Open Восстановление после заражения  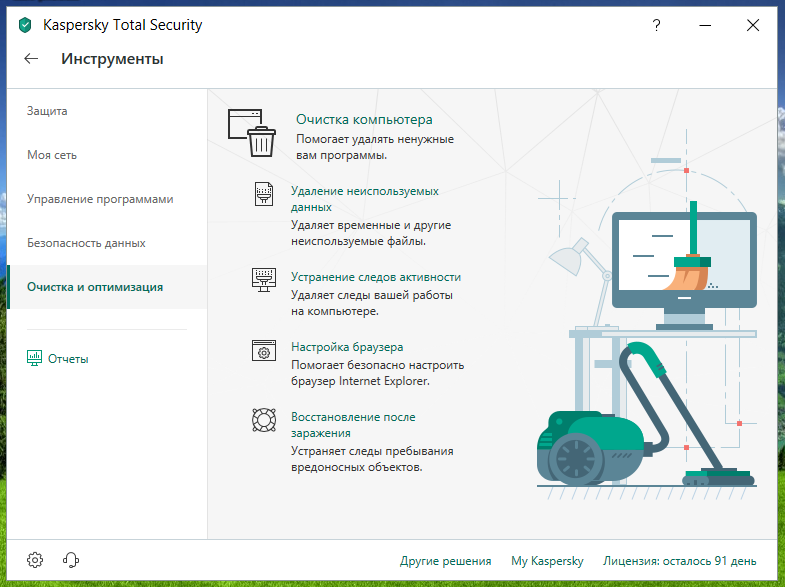[x=353, y=425]
